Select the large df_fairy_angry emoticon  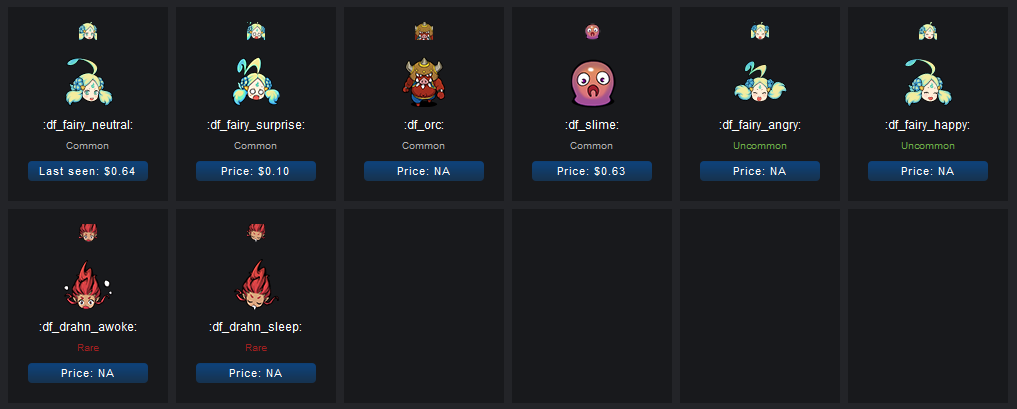[760, 82]
